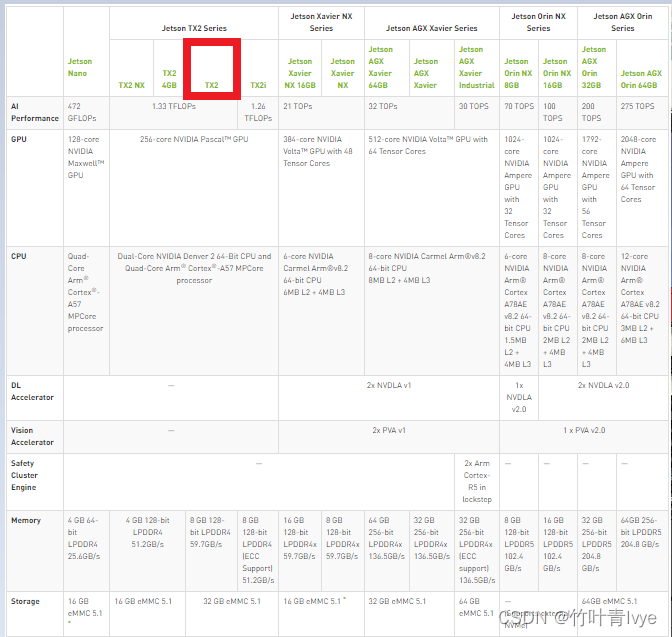The width and height of the screenshot is (672, 637).
Task: Click the 1.26 TFLOPs cell
Action: [258, 112]
